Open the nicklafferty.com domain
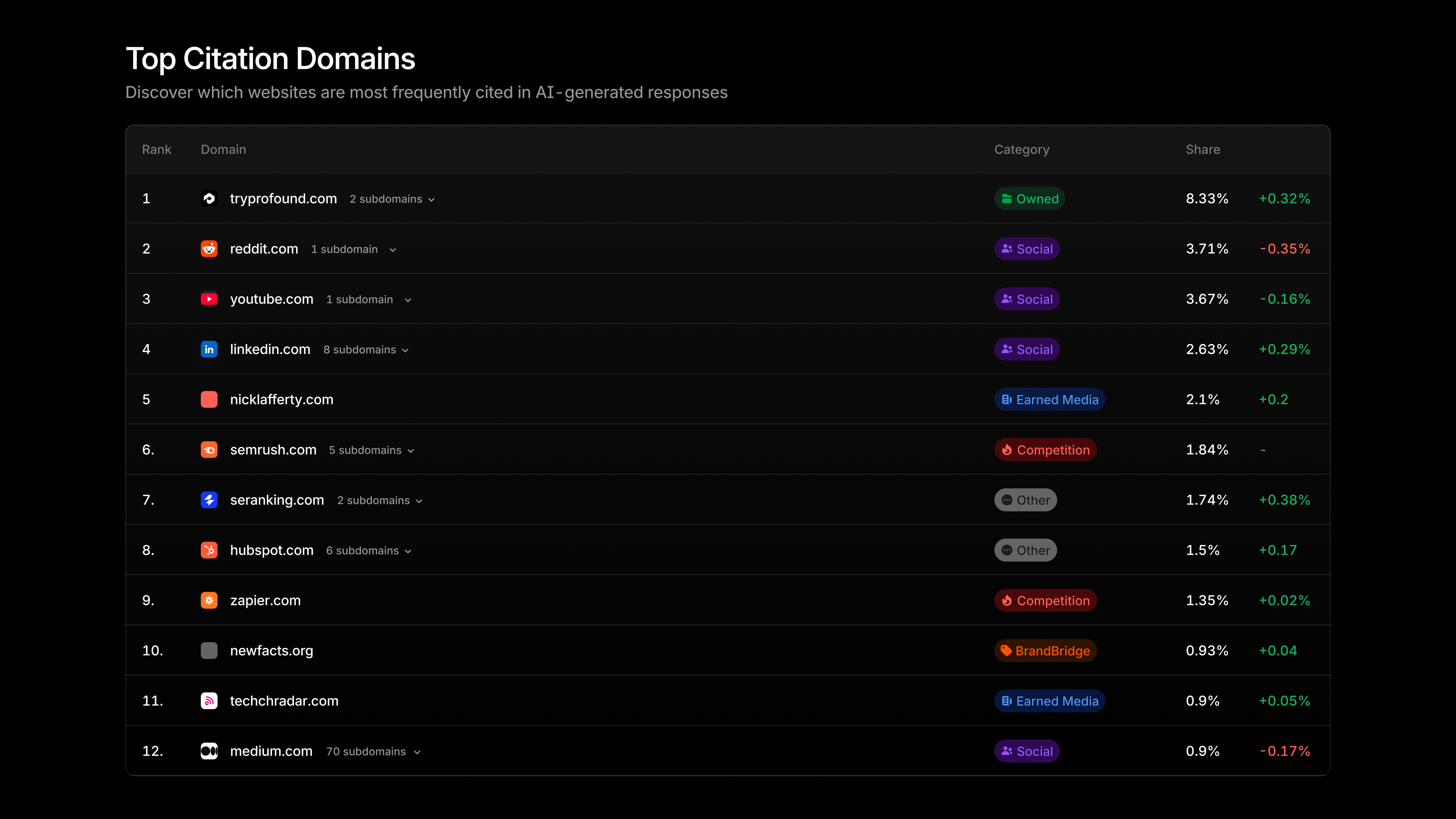This screenshot has height=819, width=1456. click(282, 400)
